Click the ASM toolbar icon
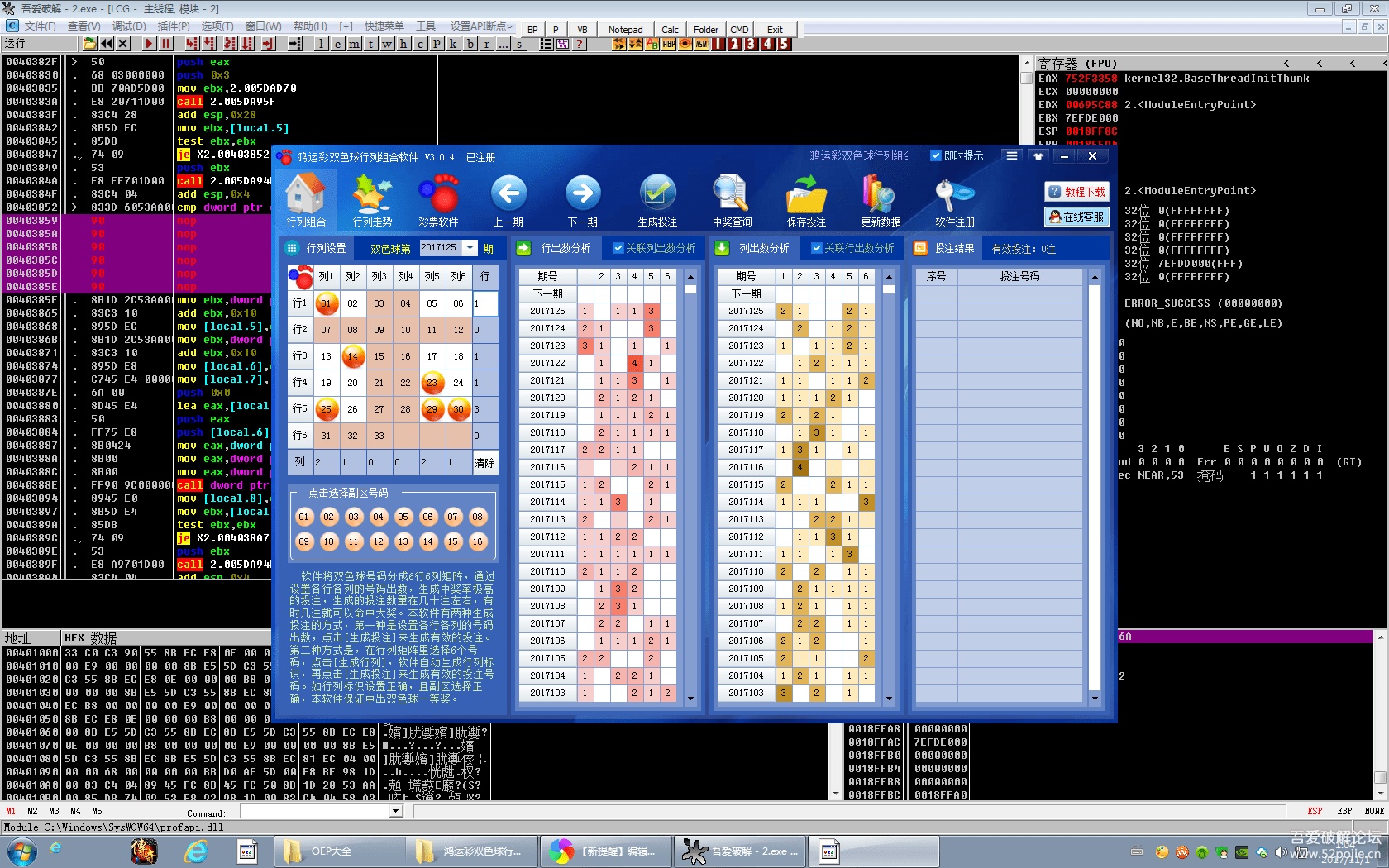This screenshot has width=1389, height=868. click(x=702, y=44)
